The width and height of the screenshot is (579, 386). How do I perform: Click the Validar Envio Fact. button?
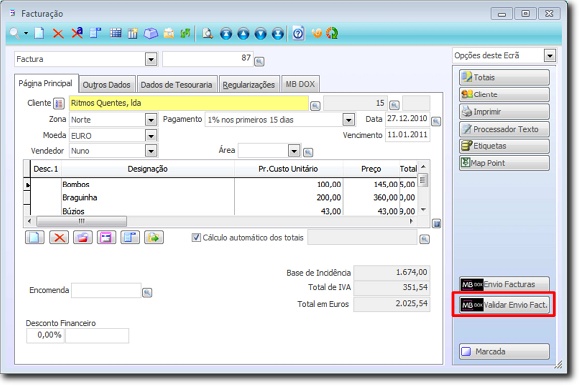coord(504,305)
